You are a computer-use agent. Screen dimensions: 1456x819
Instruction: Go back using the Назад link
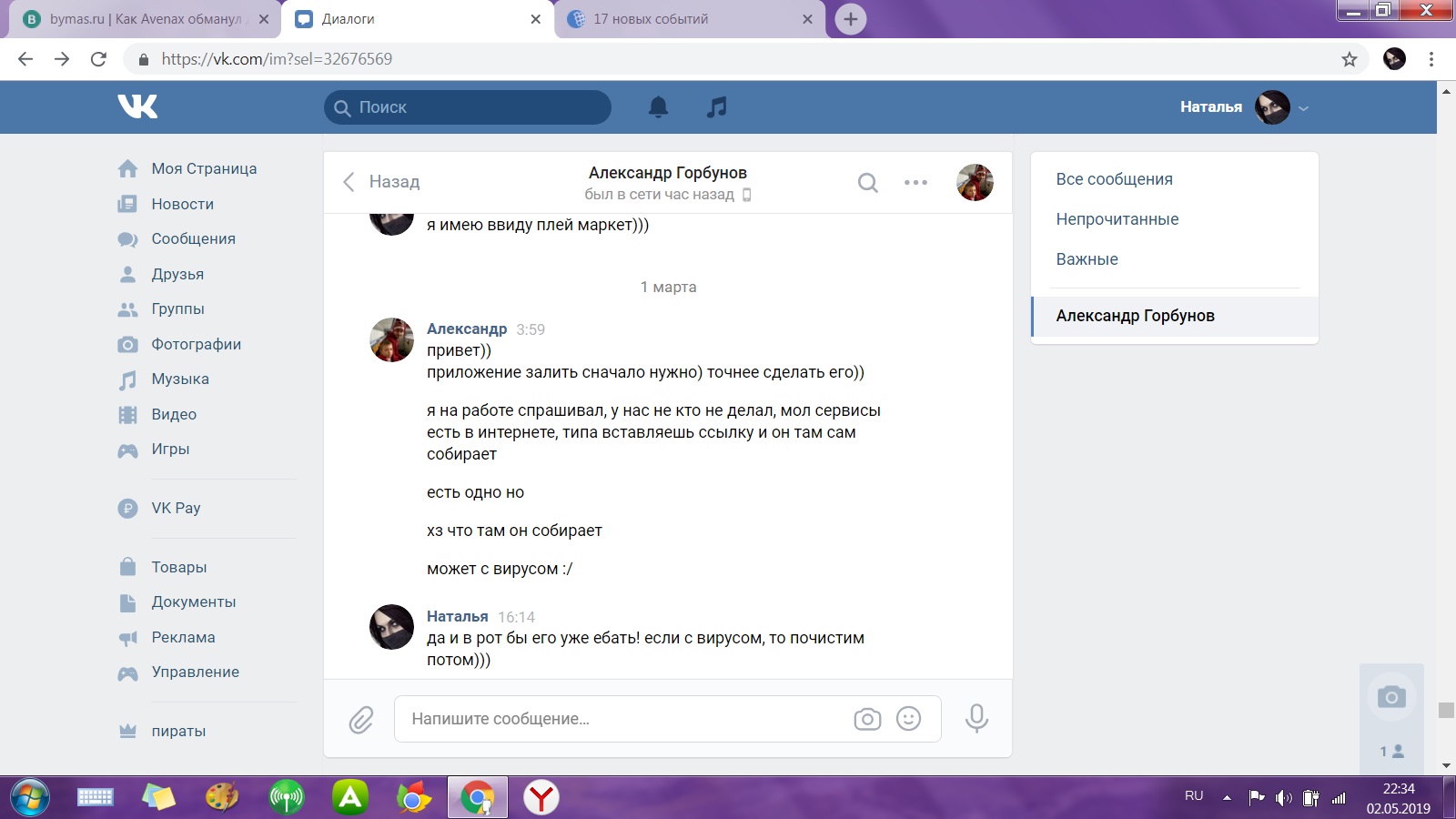tap(382, 182)
